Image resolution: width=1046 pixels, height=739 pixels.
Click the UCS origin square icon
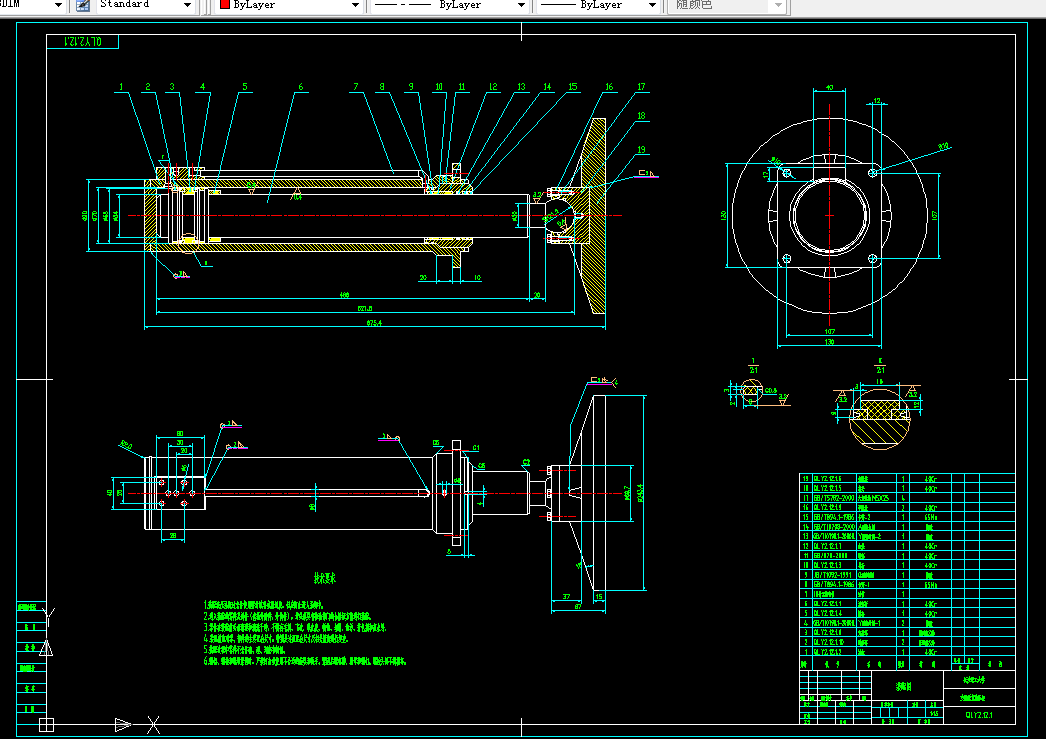coord(45,723)
